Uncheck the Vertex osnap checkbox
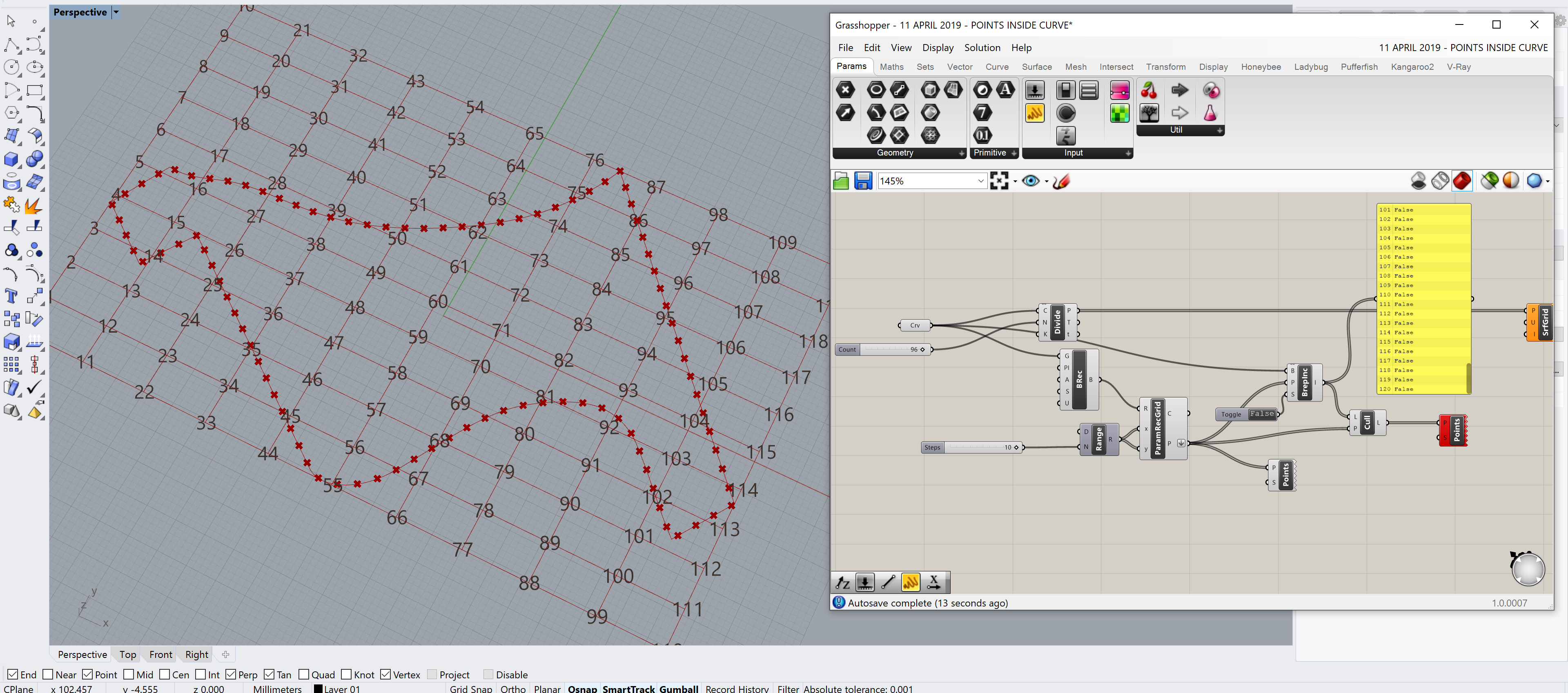1568x693 pixels. [385, 674]
